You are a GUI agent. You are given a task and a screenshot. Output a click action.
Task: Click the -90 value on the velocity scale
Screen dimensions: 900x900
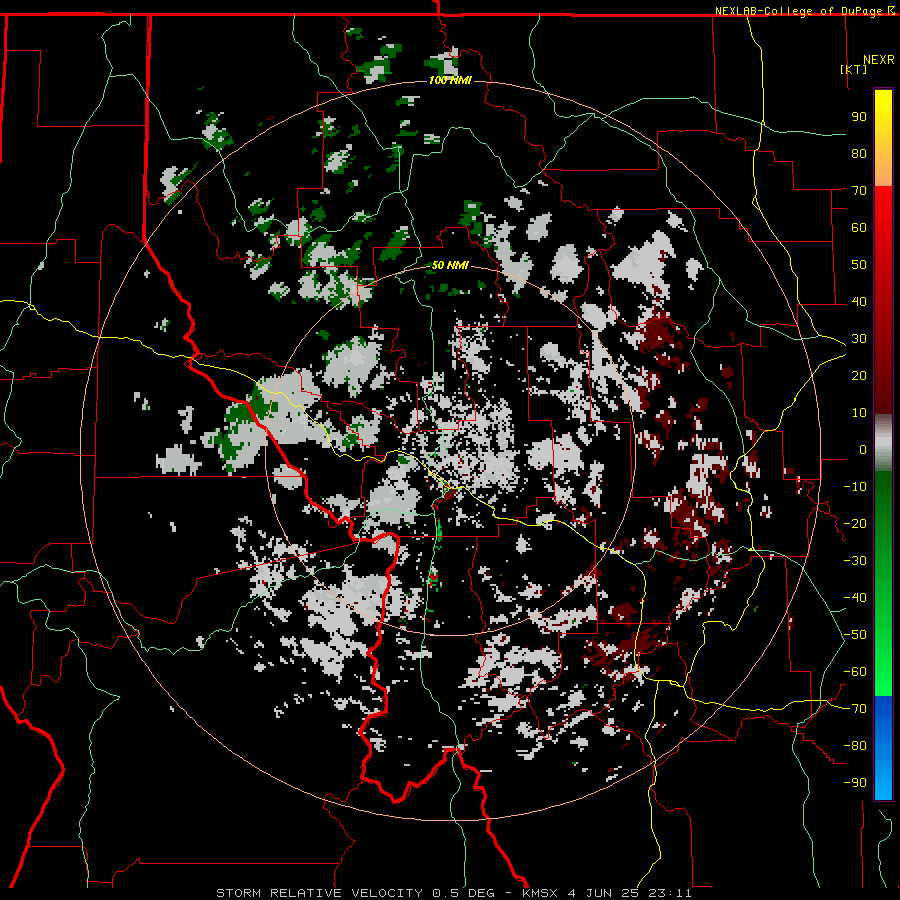855,783
